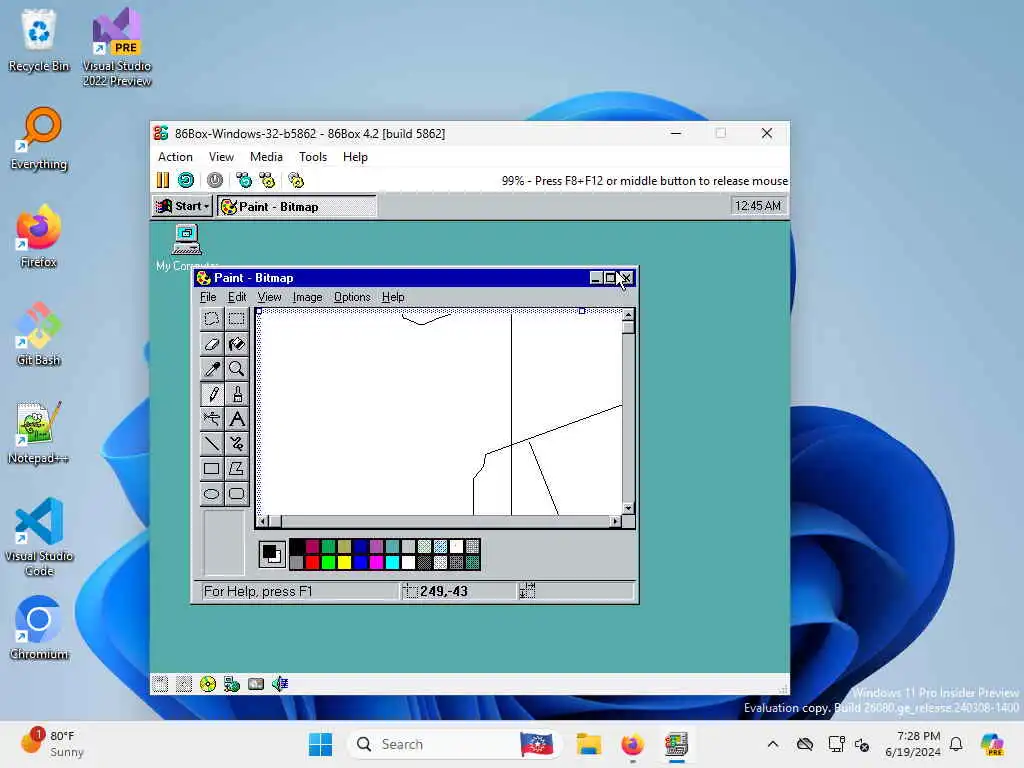
Task: Expand the Windows 11 system tray hidden icons chevron
Action: [x=773, y=744]
